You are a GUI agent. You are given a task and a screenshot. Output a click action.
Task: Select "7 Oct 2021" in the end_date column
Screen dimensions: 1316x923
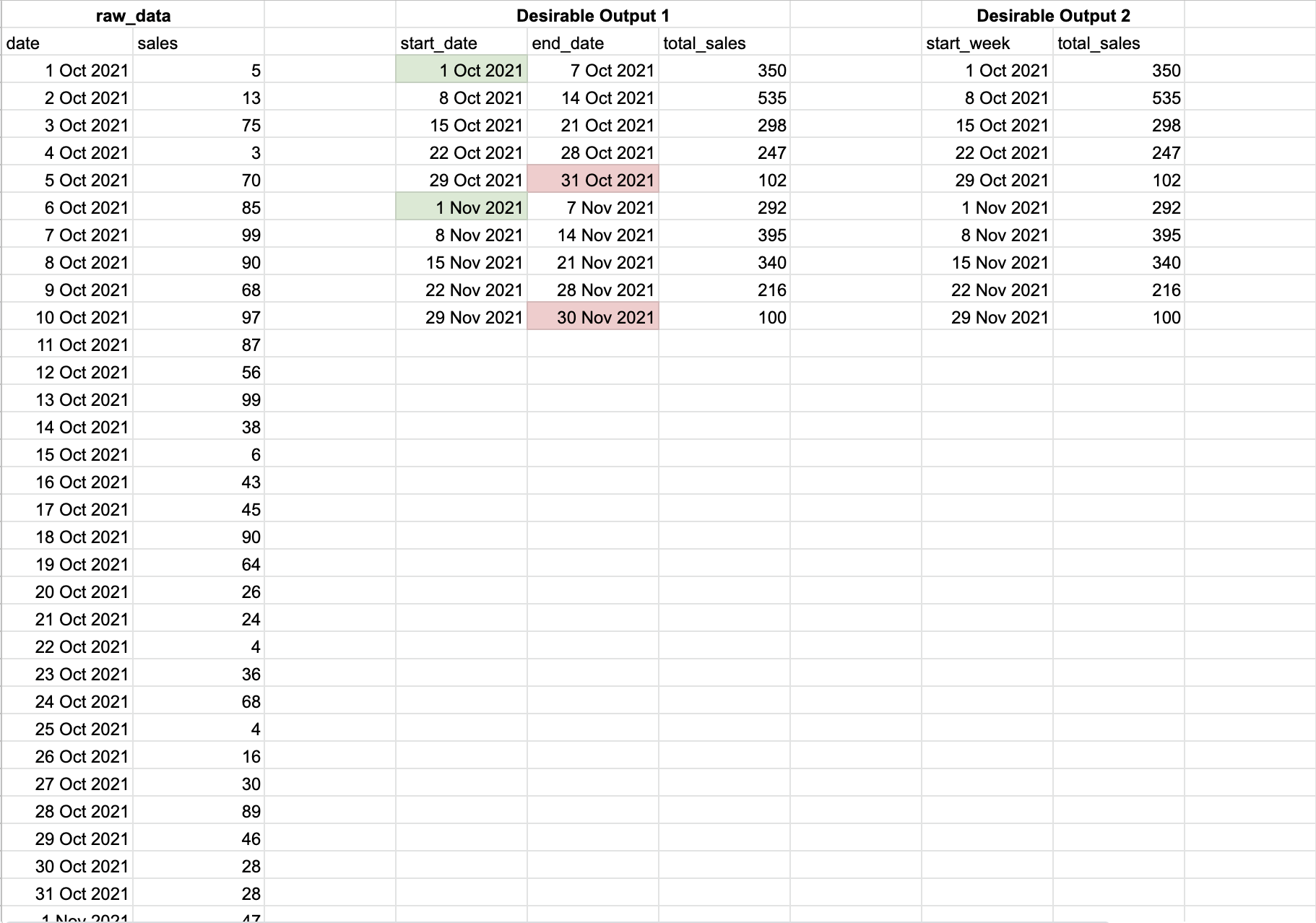tap(593, 70)
